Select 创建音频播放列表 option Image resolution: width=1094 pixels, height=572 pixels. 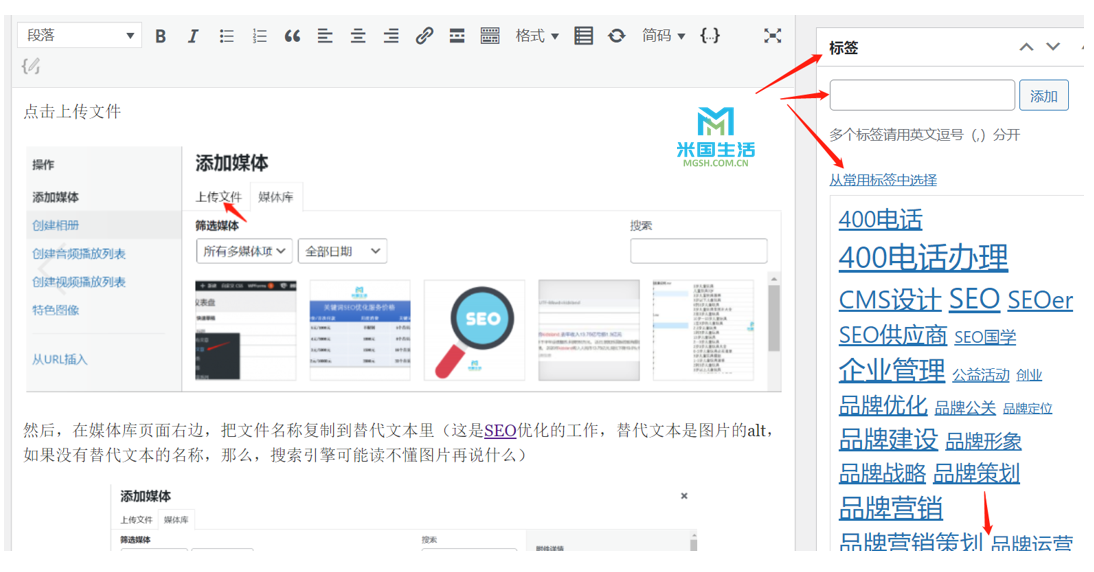click(79, 254)
